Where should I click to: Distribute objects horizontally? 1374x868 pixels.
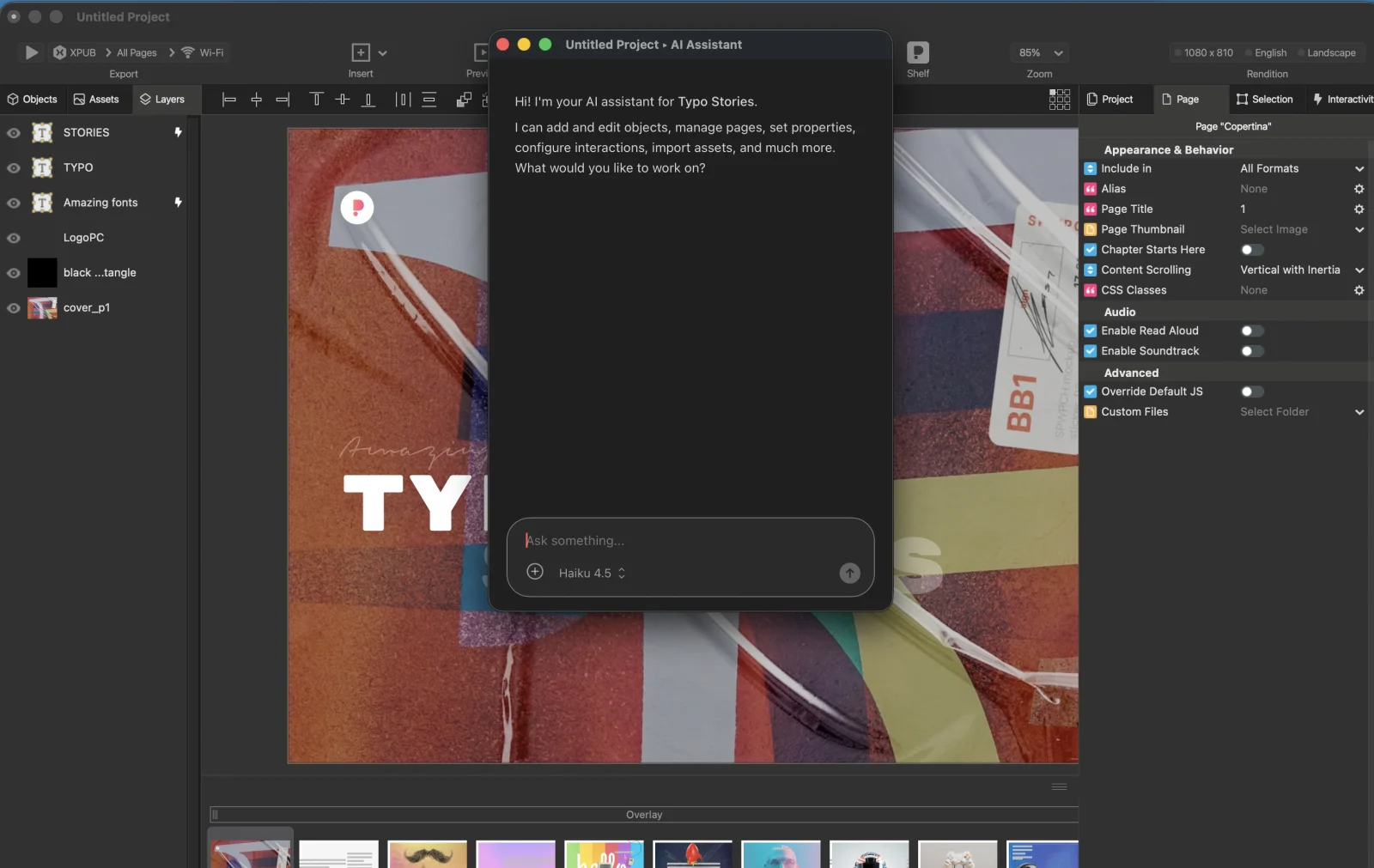403,100
